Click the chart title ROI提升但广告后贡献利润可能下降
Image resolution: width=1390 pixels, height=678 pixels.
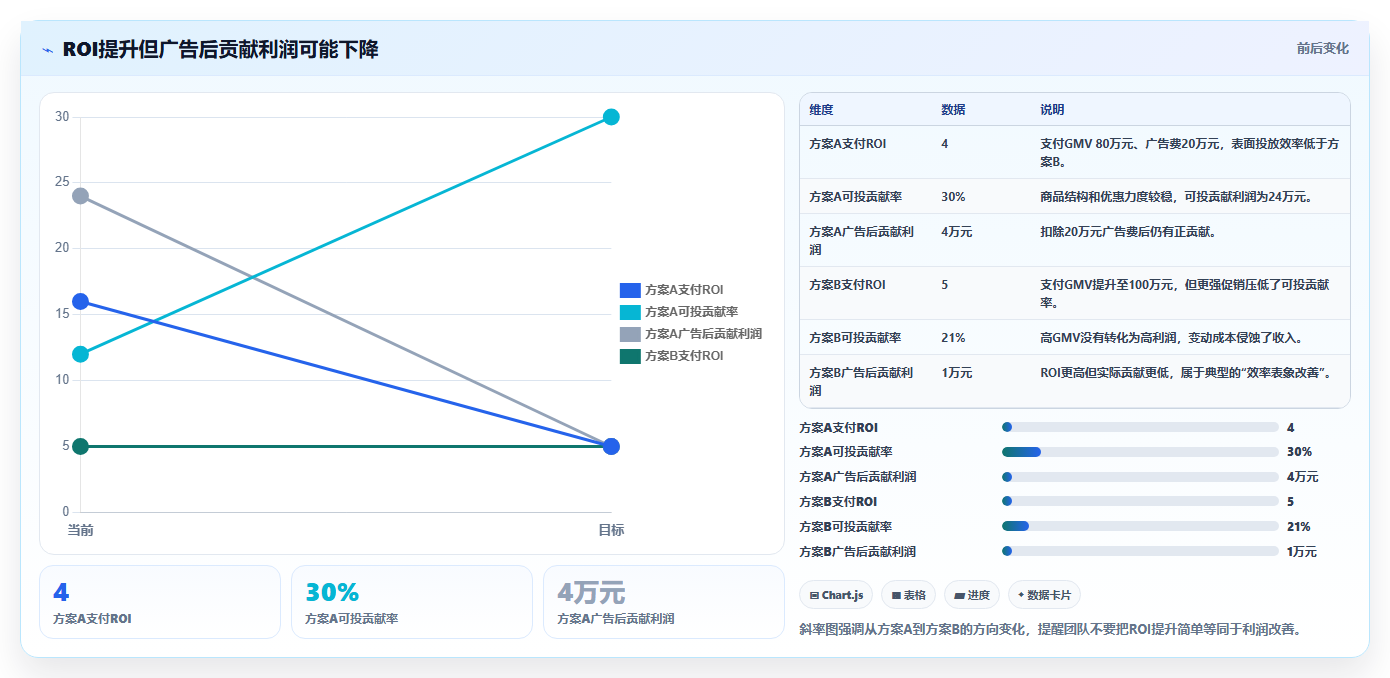pyautogui.click(x=220, y=50)
